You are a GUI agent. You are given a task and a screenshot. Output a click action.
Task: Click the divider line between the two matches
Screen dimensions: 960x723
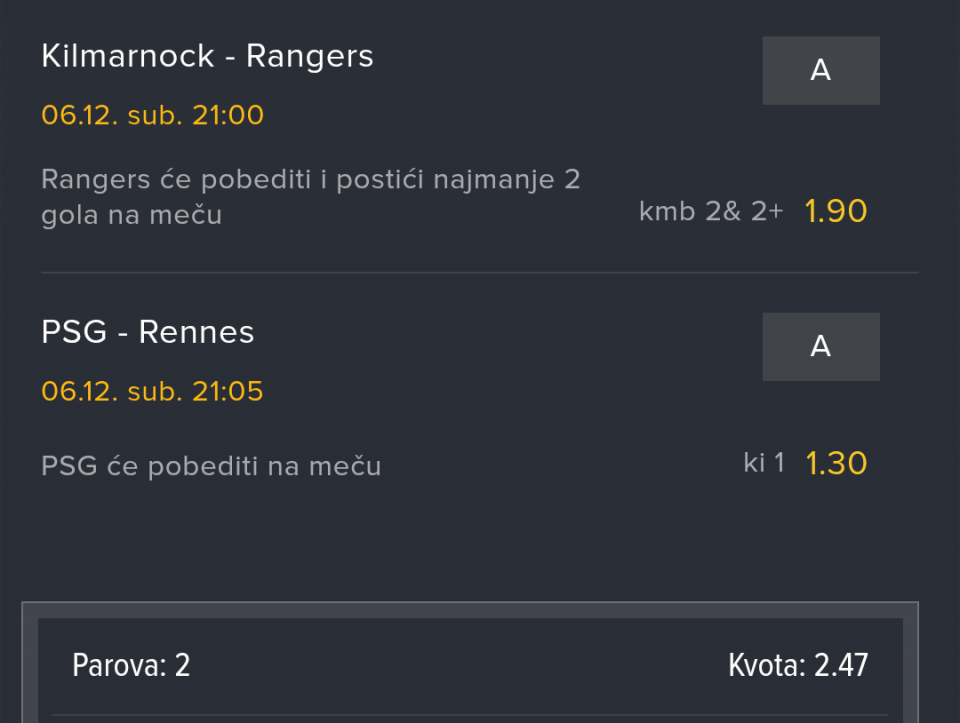480,272
